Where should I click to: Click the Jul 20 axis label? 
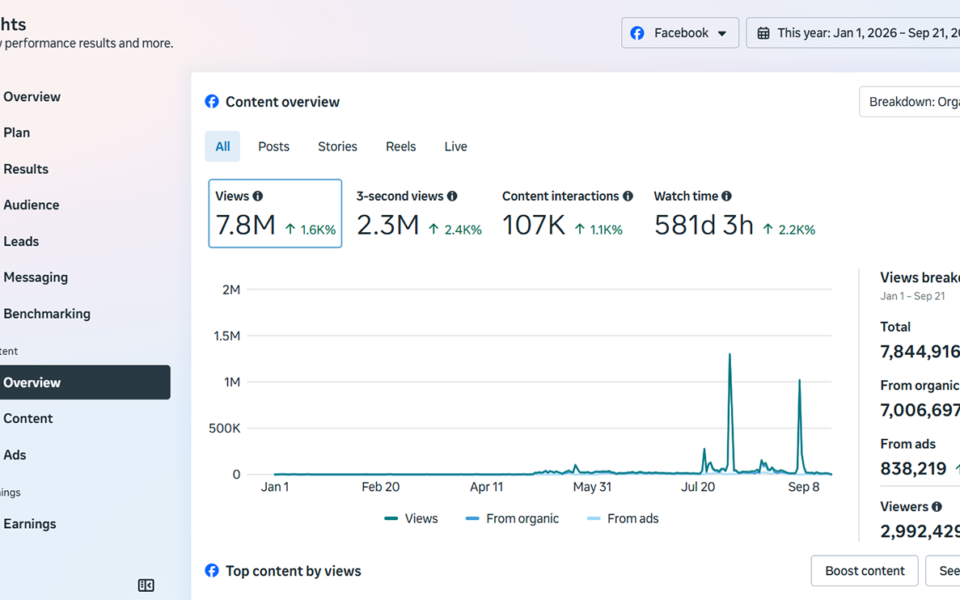coord(698,487)
